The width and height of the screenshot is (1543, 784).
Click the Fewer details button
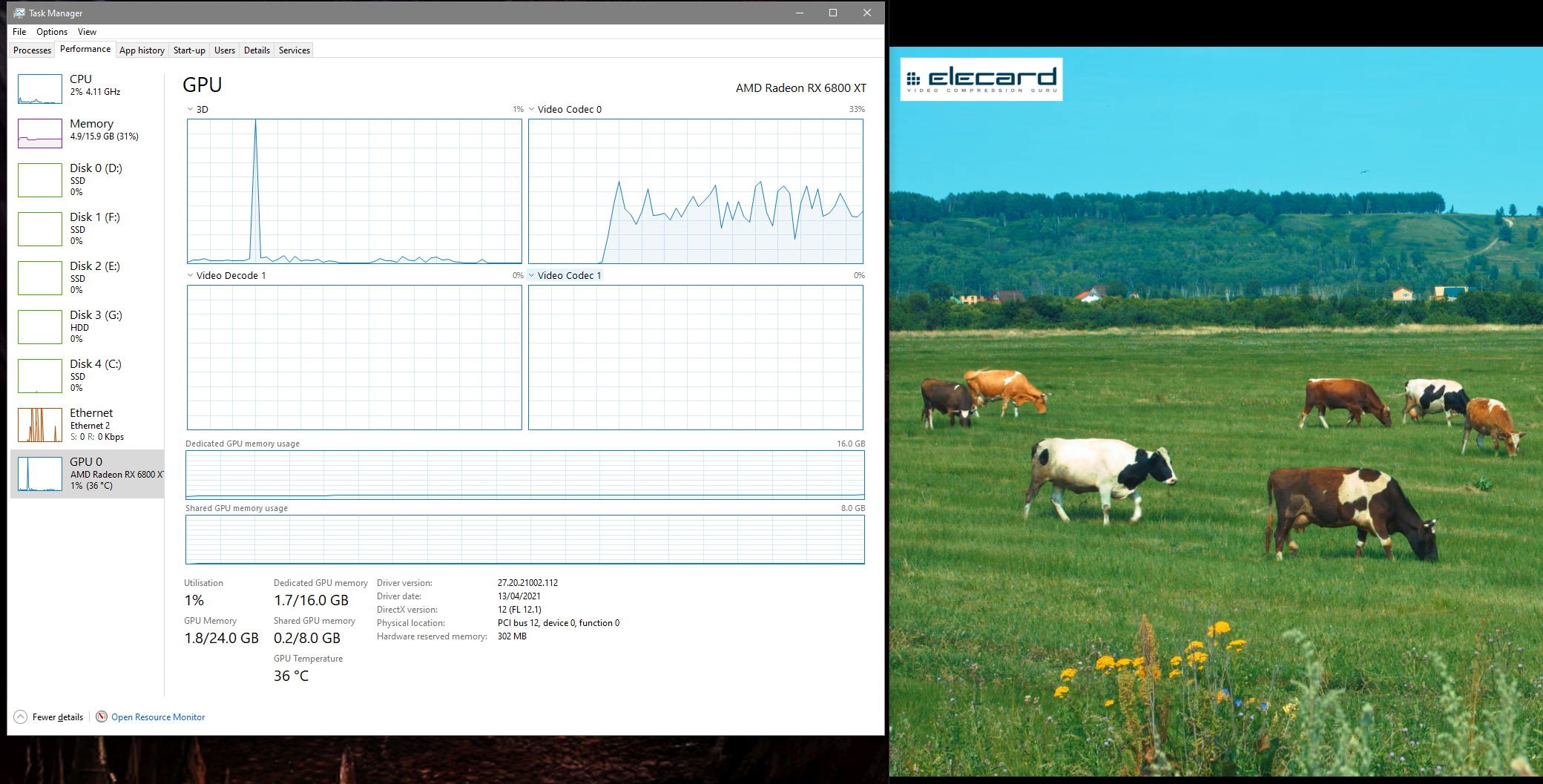49,717
